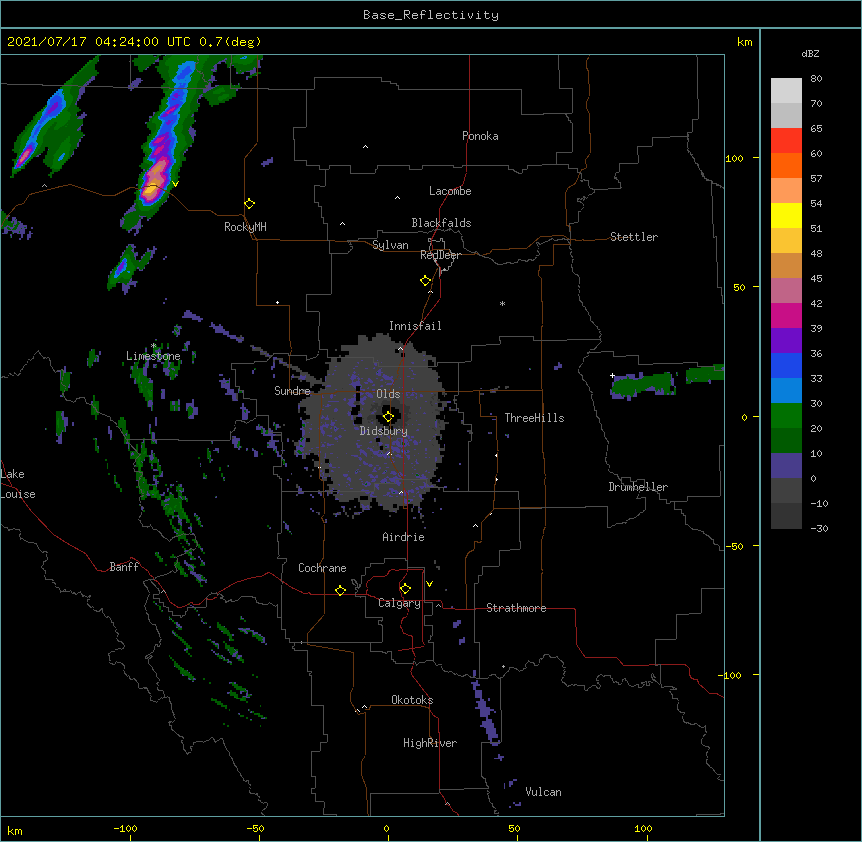Click the yellow V marker east of Calgary
Viewport: 862px width, 842px height.
429,584
